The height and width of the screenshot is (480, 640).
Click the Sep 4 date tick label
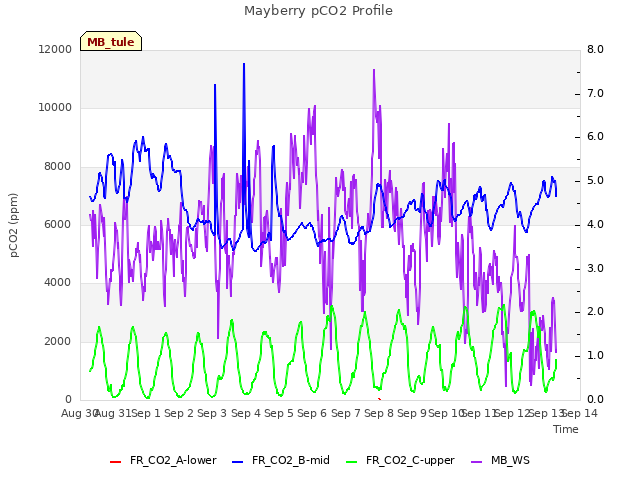[246, 413]
